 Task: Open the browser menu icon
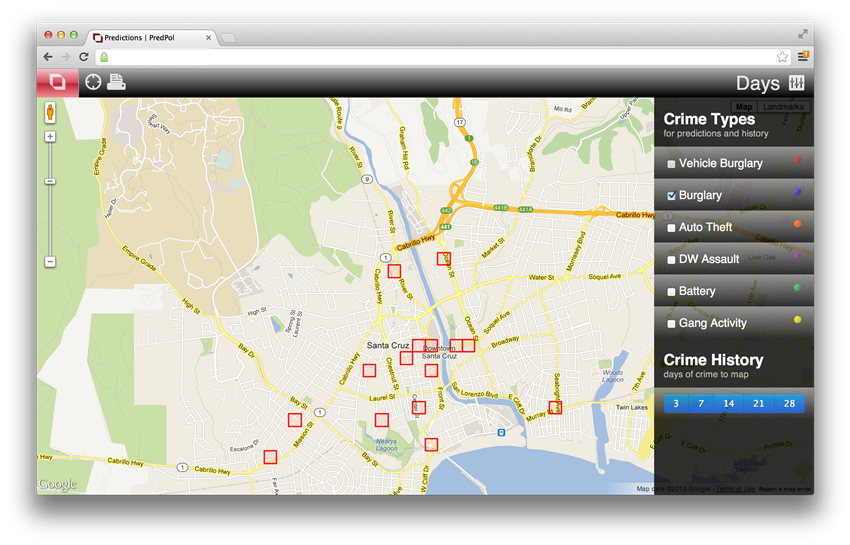pyautogui.click(x=803, y=56)
